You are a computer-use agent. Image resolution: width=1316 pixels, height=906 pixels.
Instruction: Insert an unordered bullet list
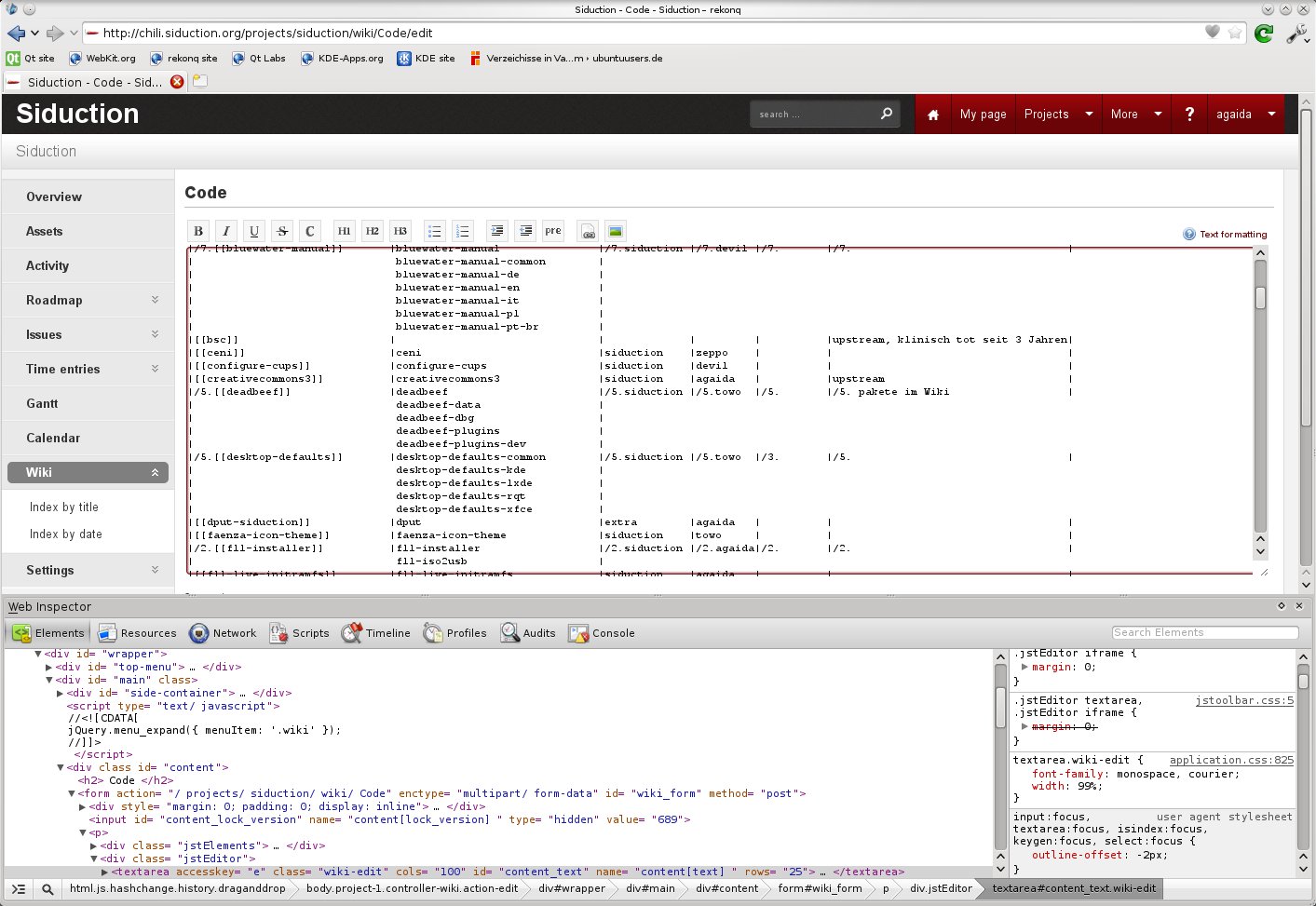(434, 231)
